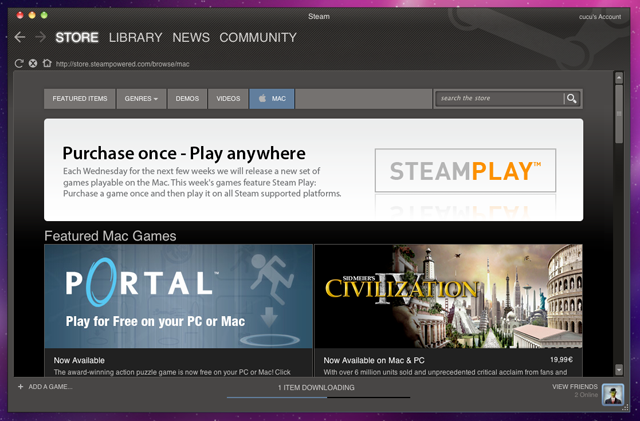The image size is (640, 421).
Task: Open the Civilization IV featured image
Action: click(x=449, y=296)
